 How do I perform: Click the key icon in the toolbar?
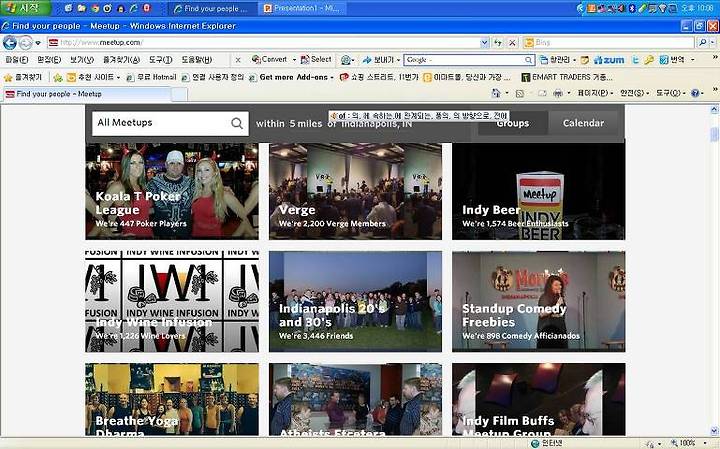[648, 60]
